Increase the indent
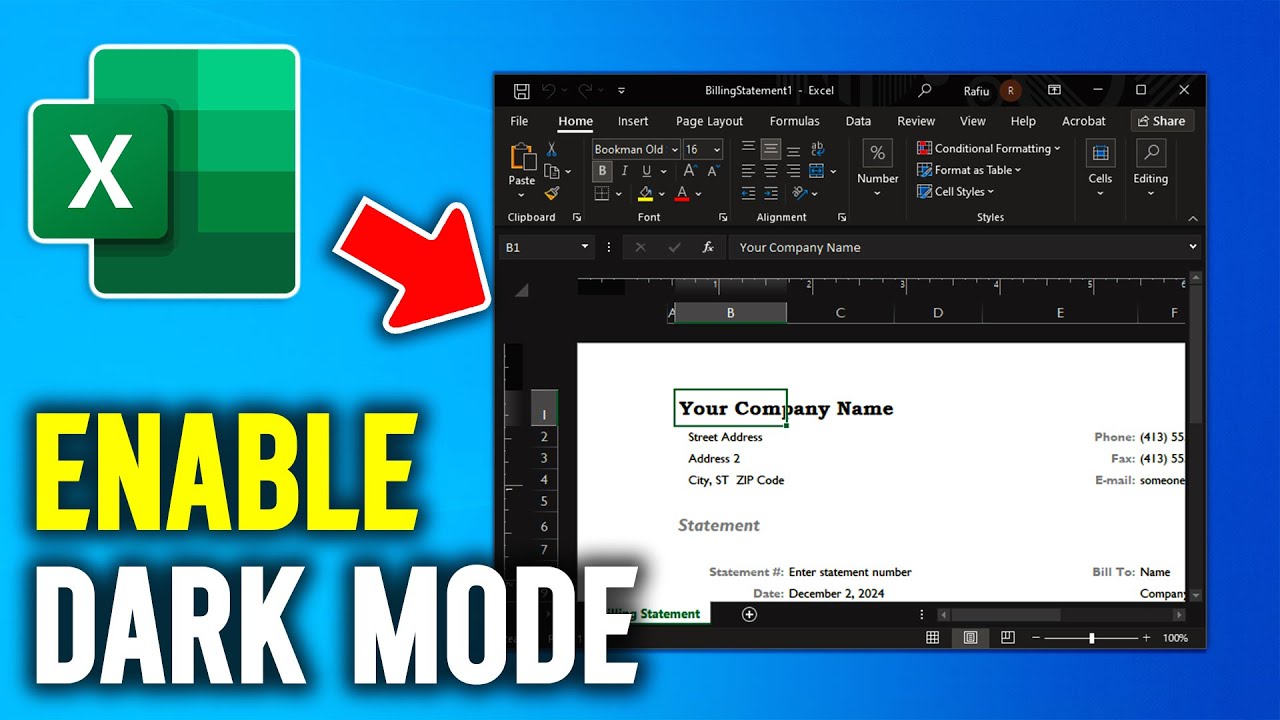 click(x=770, y=193)
